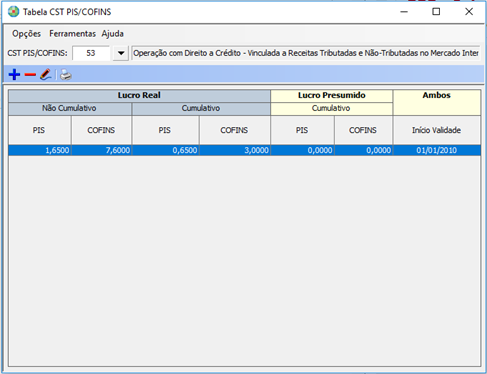Image resolution: width=487 pixels, height=374 pixels.
Task: Click the Início Validade column header
Action: point(437,130)
